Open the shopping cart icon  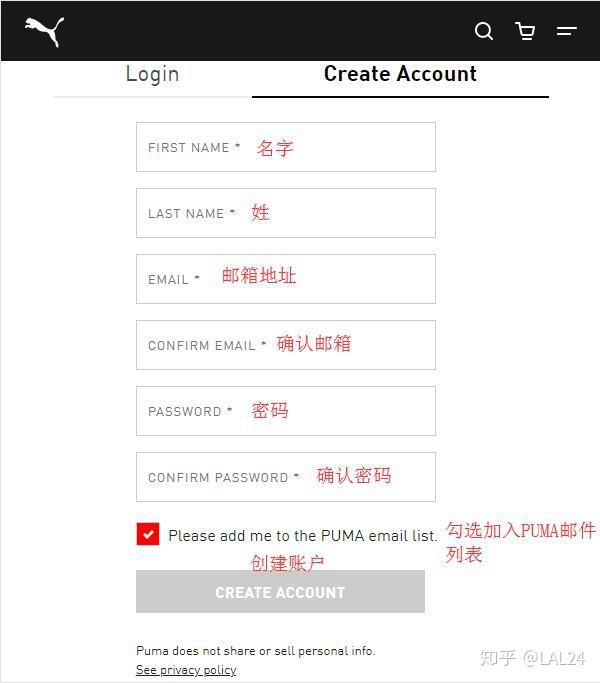525,31
